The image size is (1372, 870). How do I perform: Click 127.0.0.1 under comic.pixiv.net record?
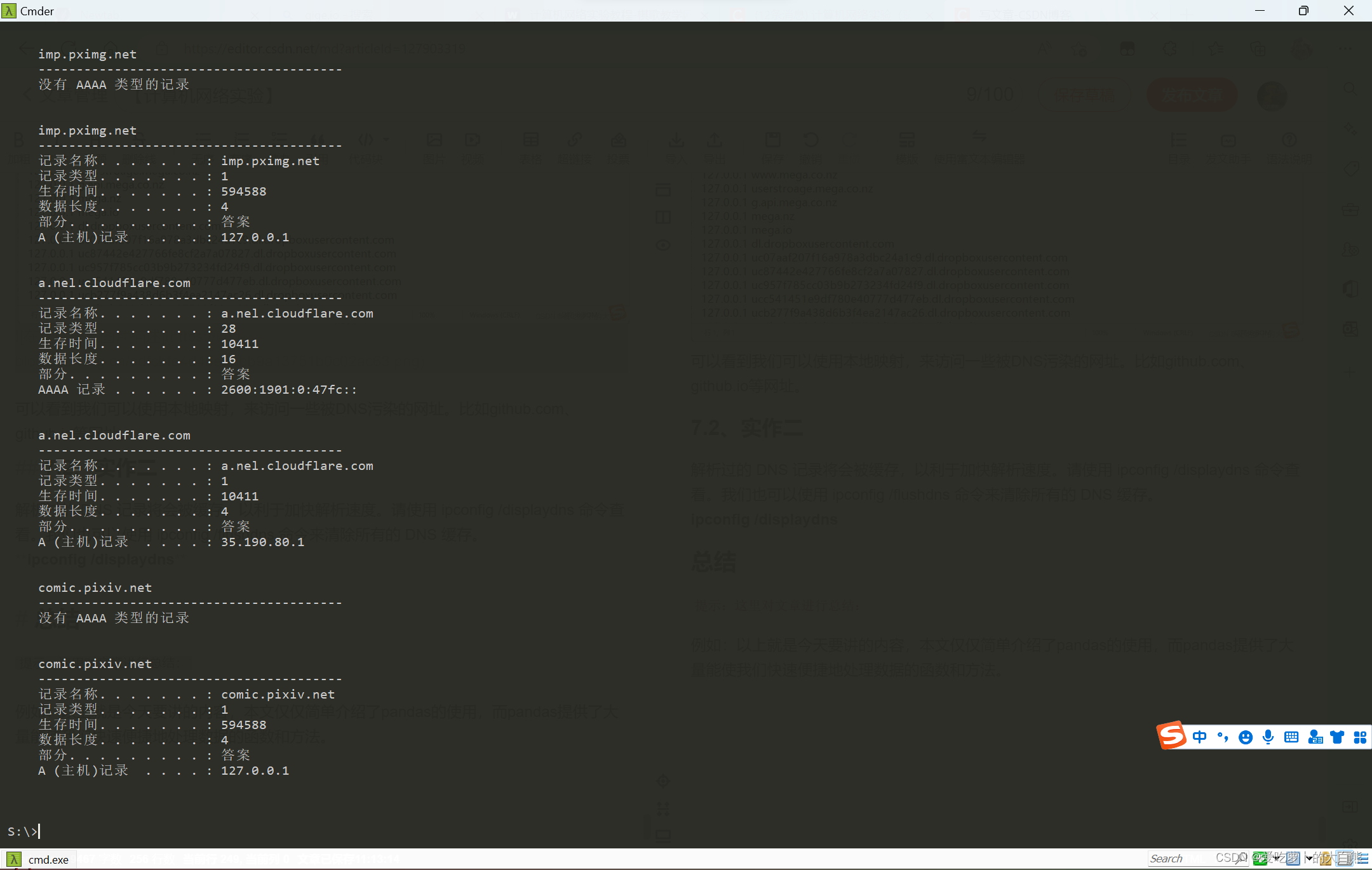tap(255, 770)
